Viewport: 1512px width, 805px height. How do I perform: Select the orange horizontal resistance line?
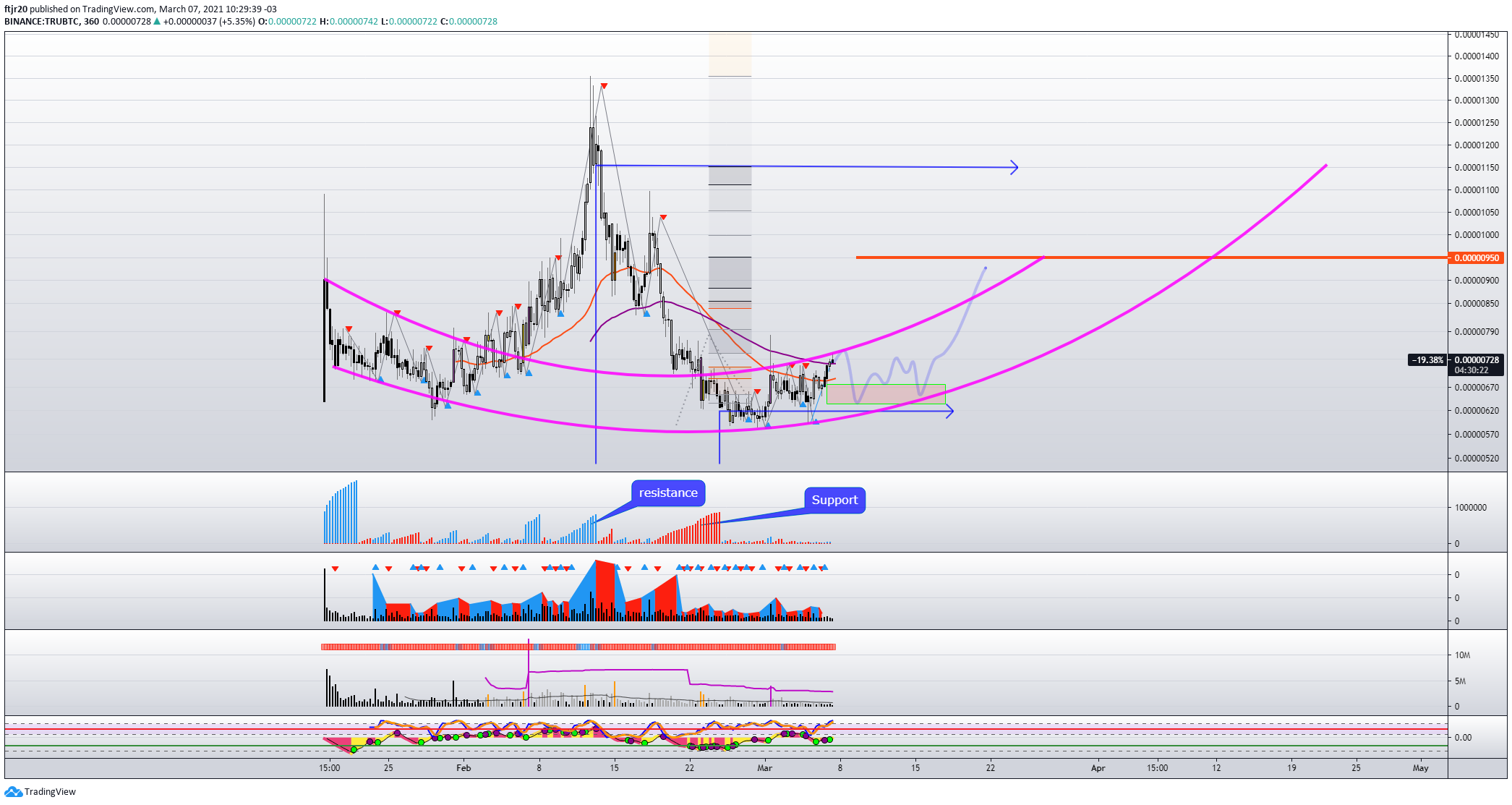[1151, 257]
